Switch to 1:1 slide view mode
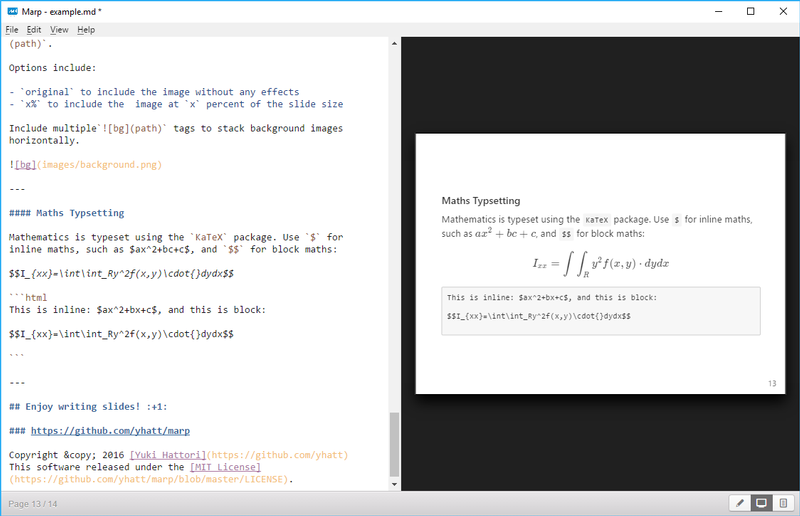The image size is (800, 516). point(761,504)
